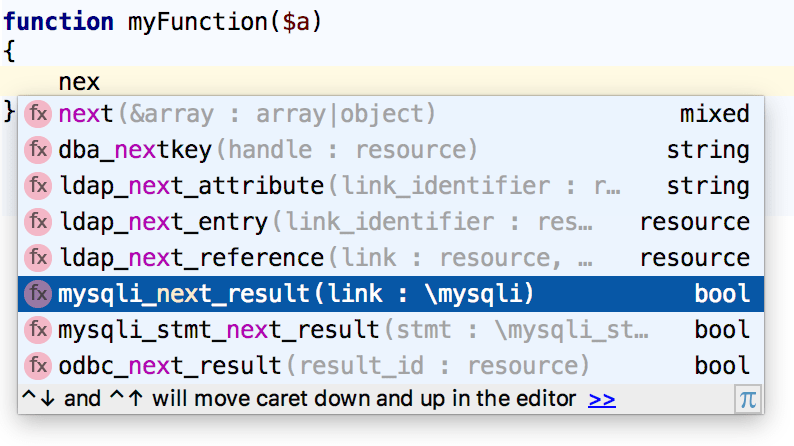Click the fx icon beside dba_nextkey

38,149
